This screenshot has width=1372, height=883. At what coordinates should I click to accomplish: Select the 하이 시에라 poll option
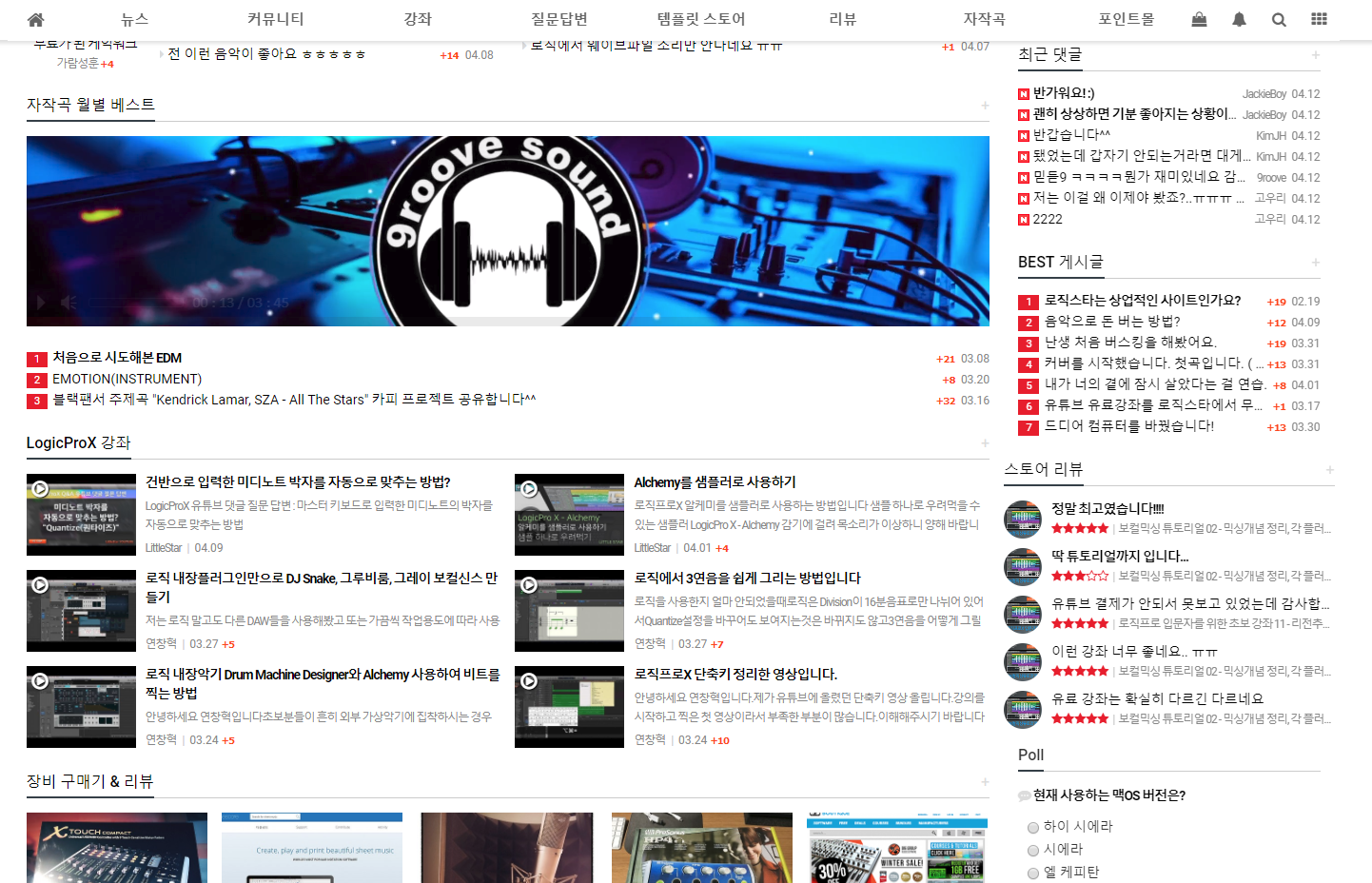tap(1033, 827)
